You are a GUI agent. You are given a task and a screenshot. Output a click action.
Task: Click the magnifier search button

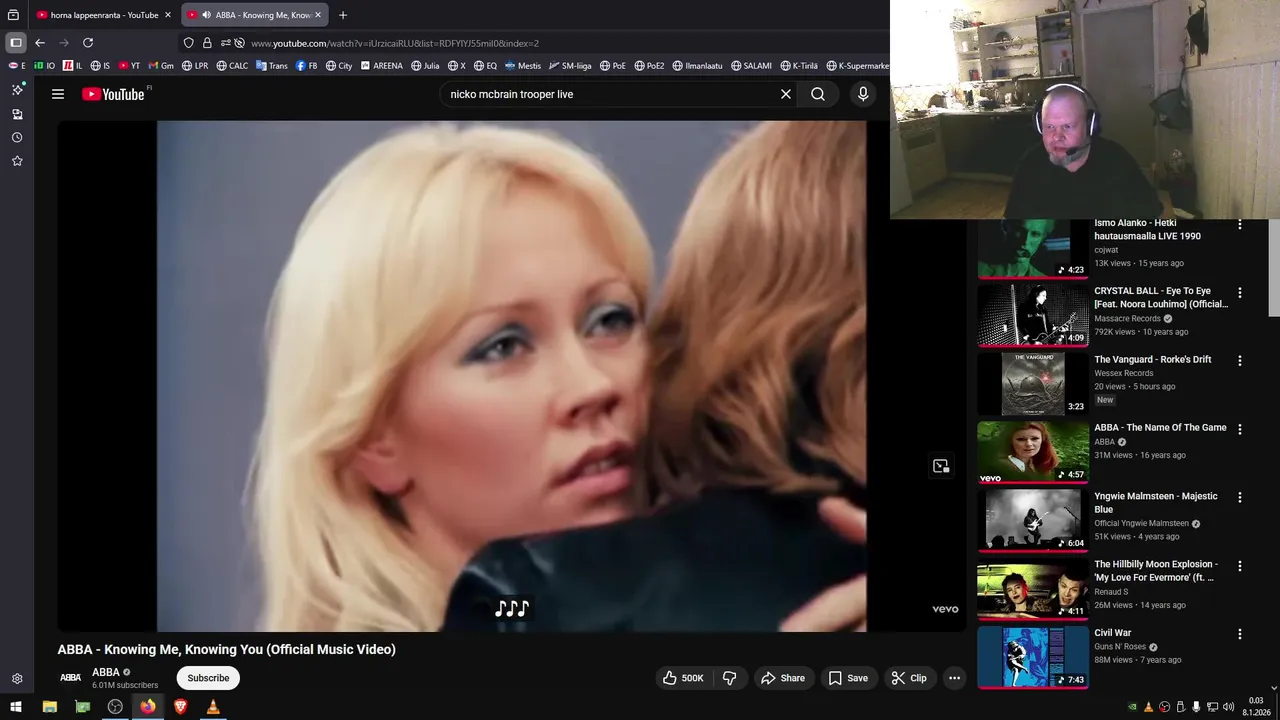[818, 94]
